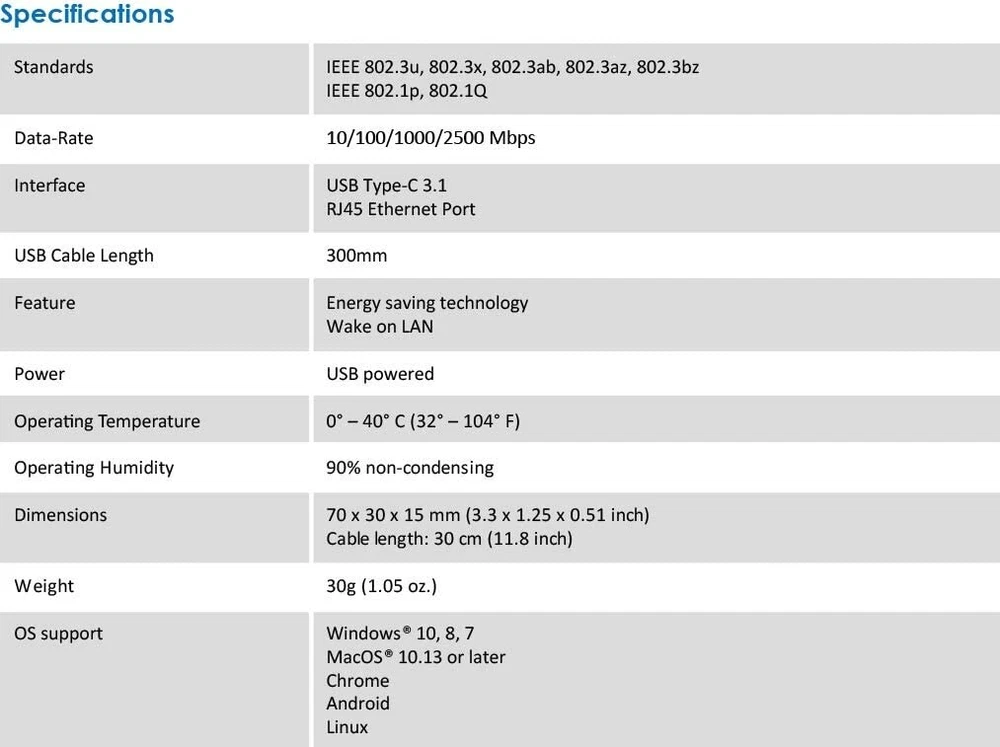Select the Standards row label

54,67
